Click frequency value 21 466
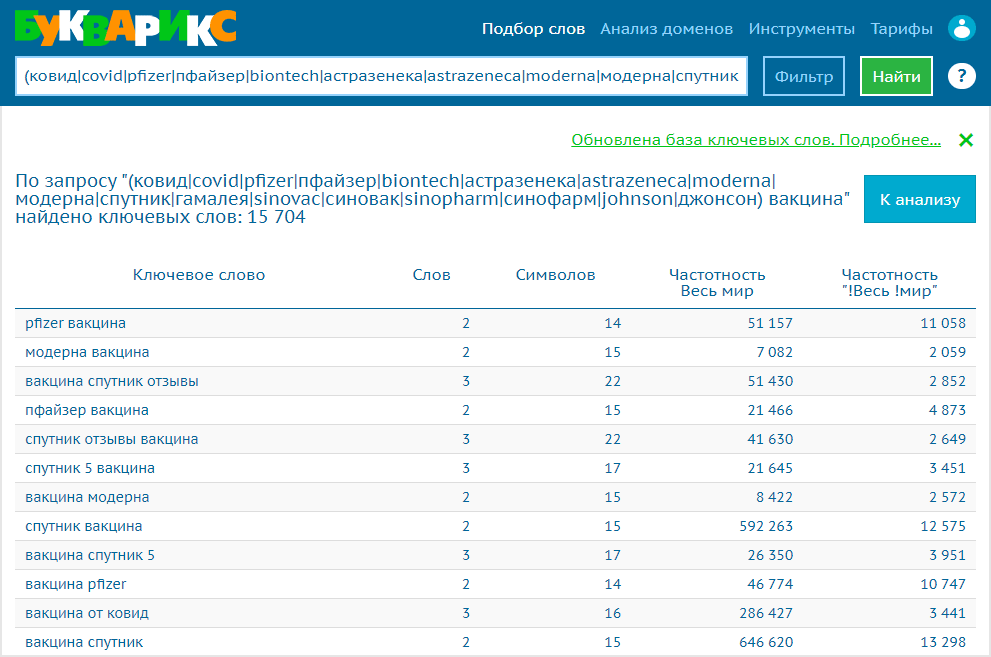The height and width of the screenshot is (657, 991). [770, 410]
